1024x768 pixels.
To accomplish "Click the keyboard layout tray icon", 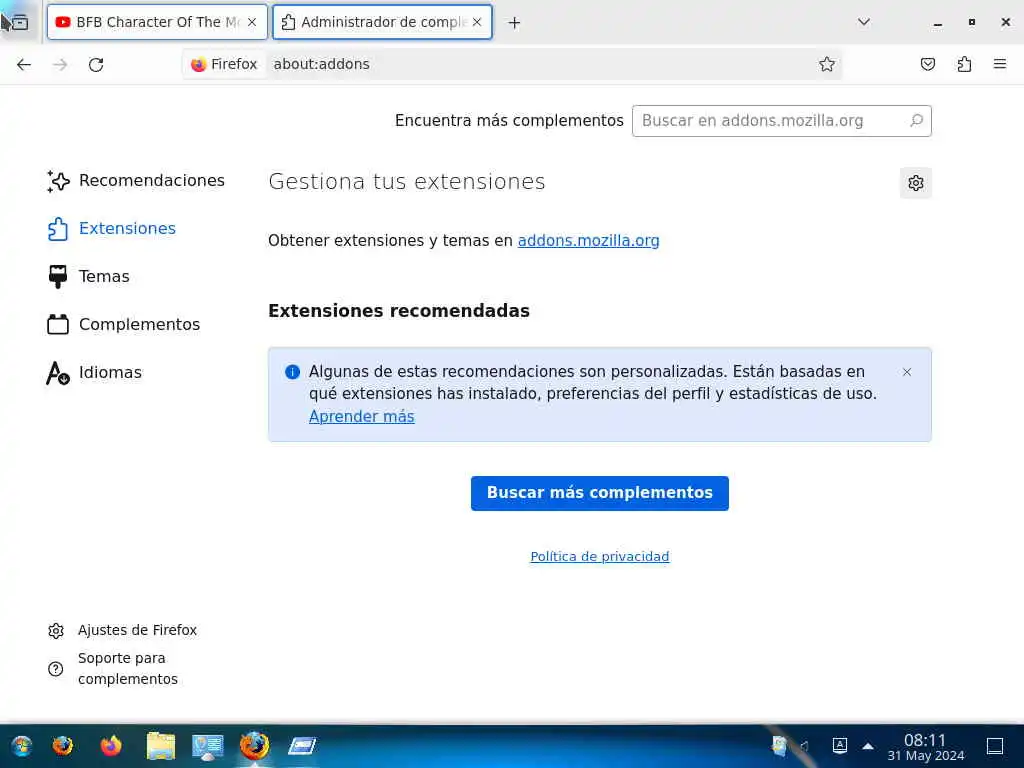I will tap(840, 745).
